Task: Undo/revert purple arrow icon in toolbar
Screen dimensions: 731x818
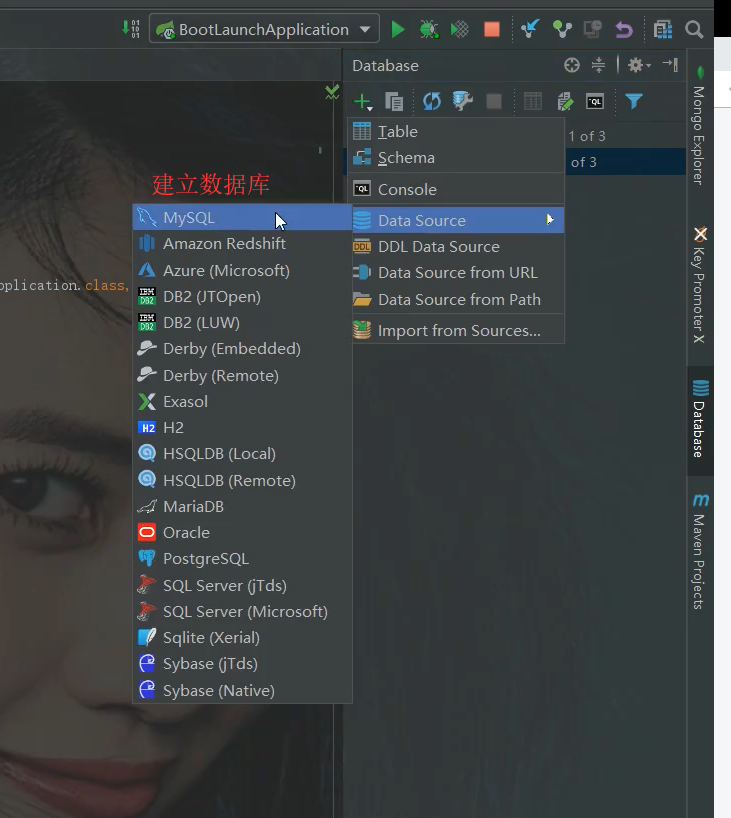Action: coord(624,30)
